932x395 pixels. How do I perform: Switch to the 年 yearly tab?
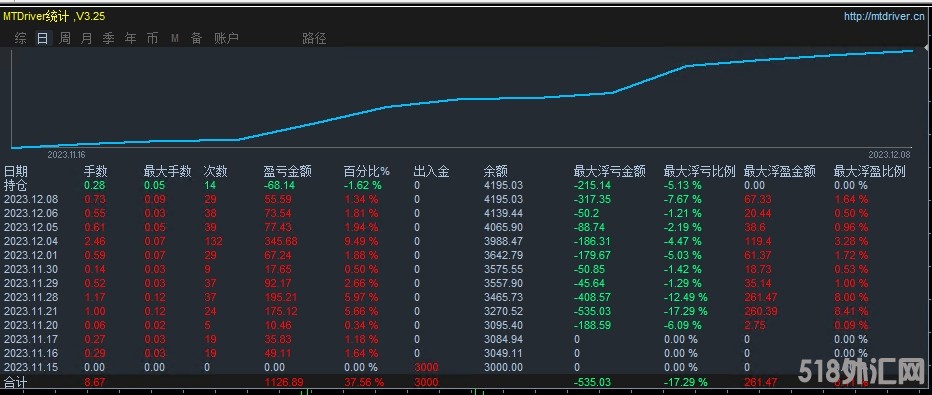[x=131, y=39]
